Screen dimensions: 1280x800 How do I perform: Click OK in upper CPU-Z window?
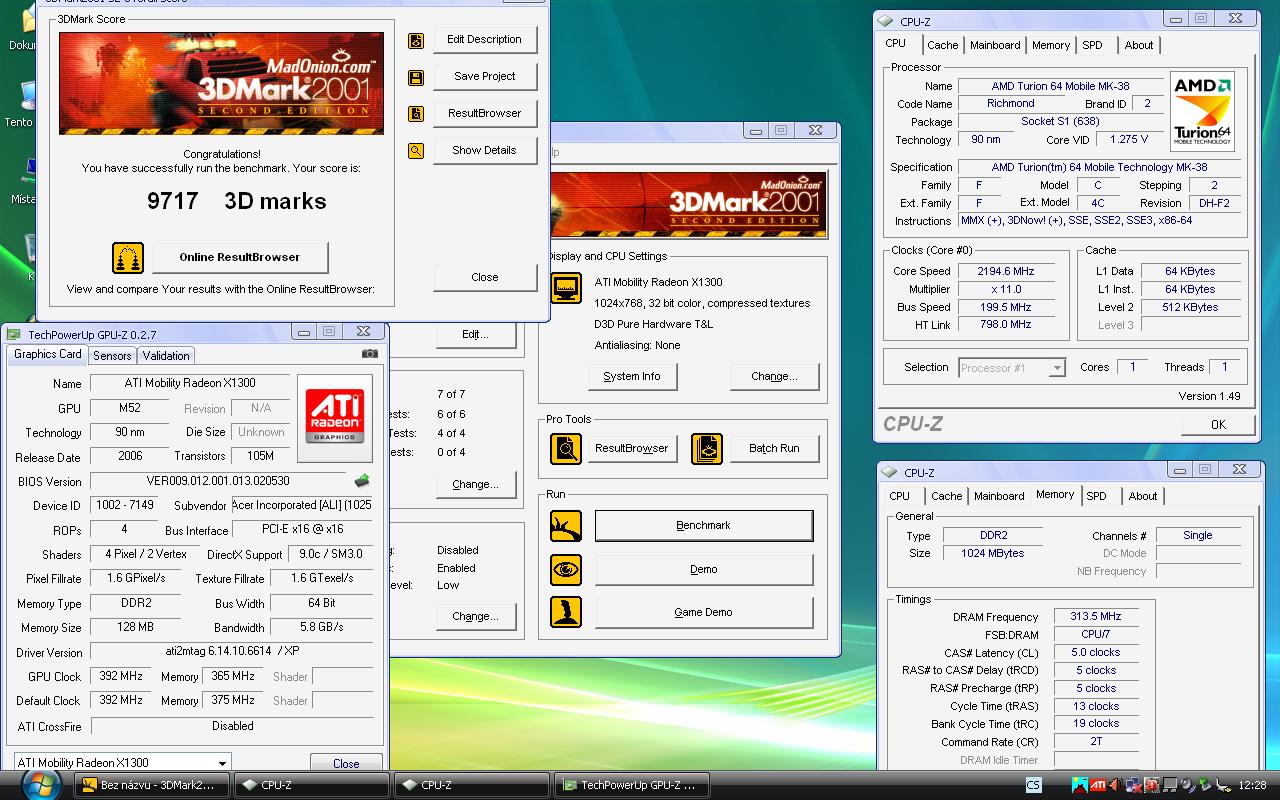pos(1218,425)
